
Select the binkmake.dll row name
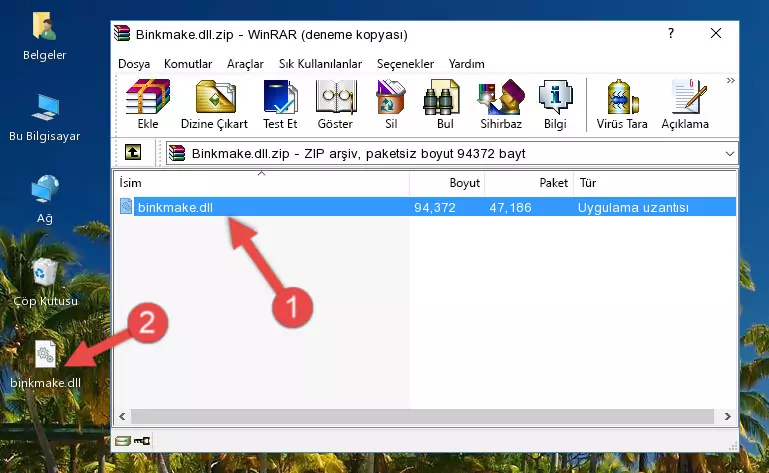pos(175,207)
